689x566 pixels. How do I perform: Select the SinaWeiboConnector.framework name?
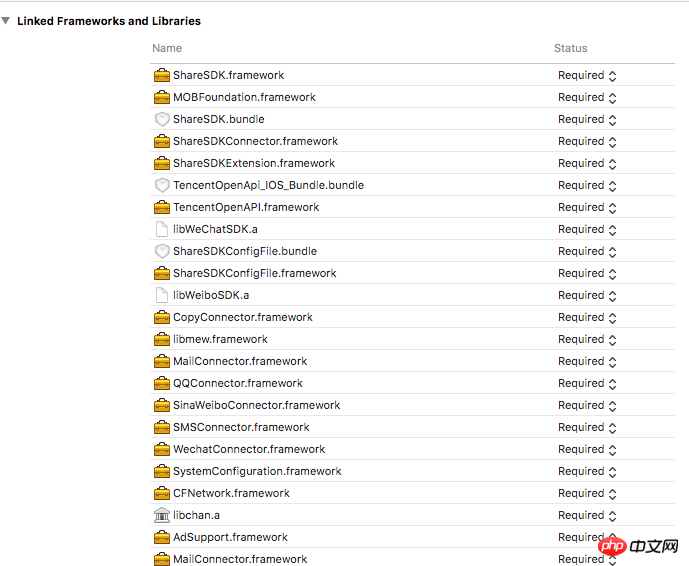click(257, 405)
